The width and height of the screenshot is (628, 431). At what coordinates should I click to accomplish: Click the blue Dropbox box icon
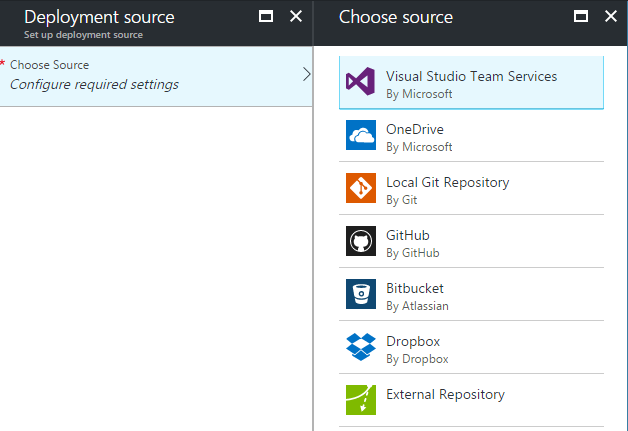point(360,347)
